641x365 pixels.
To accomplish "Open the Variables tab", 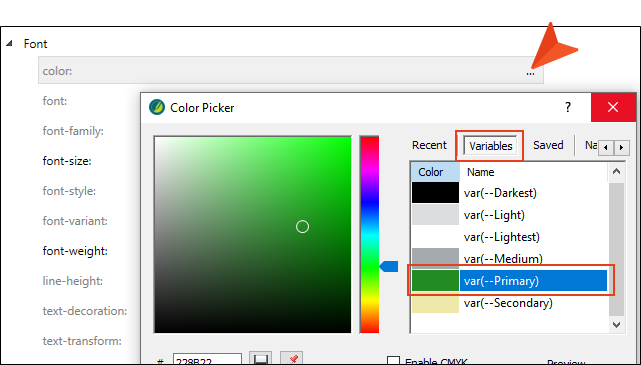I will coord(491,146).
